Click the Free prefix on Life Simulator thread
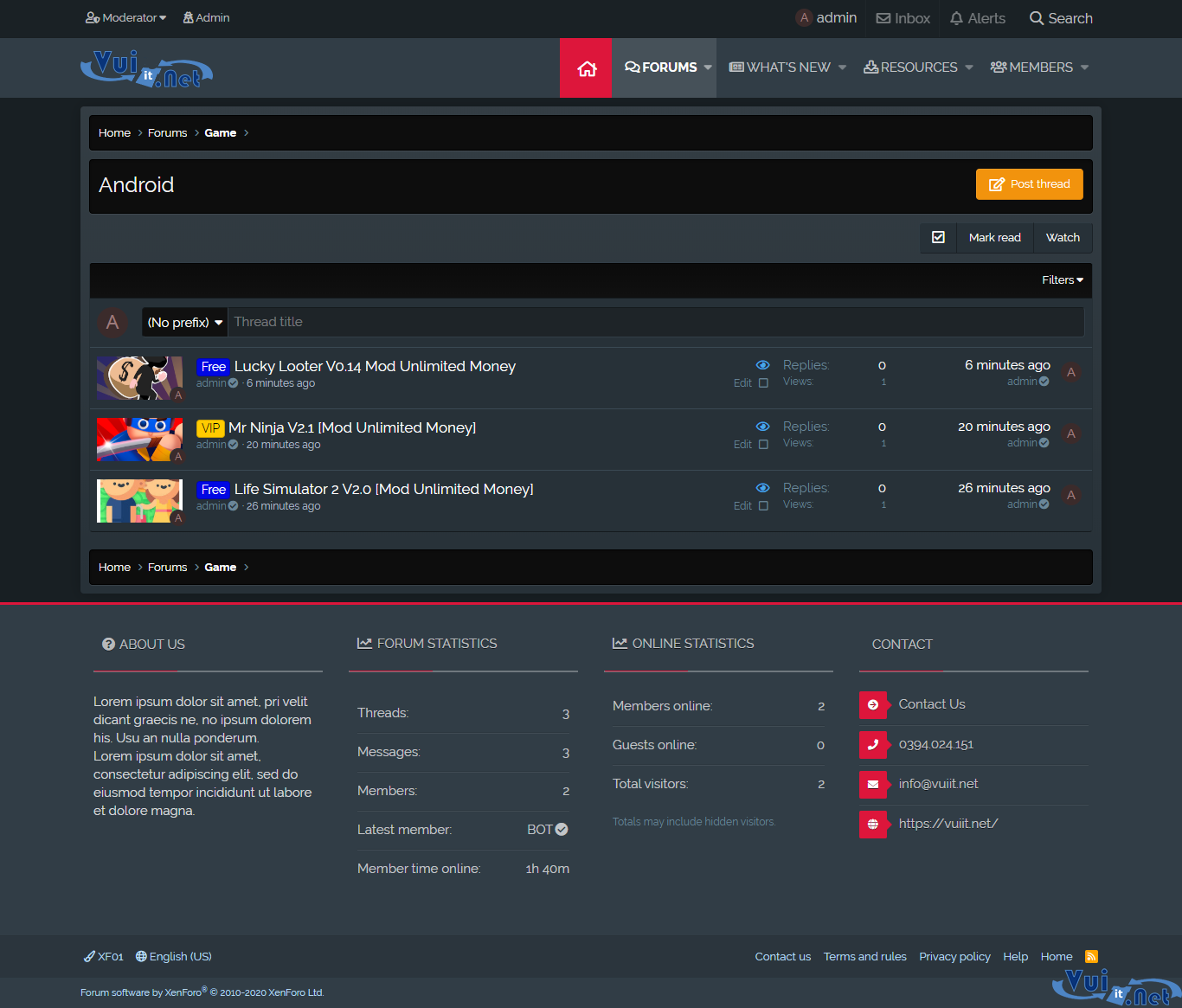1182x1008 pixels. point(213,490)
